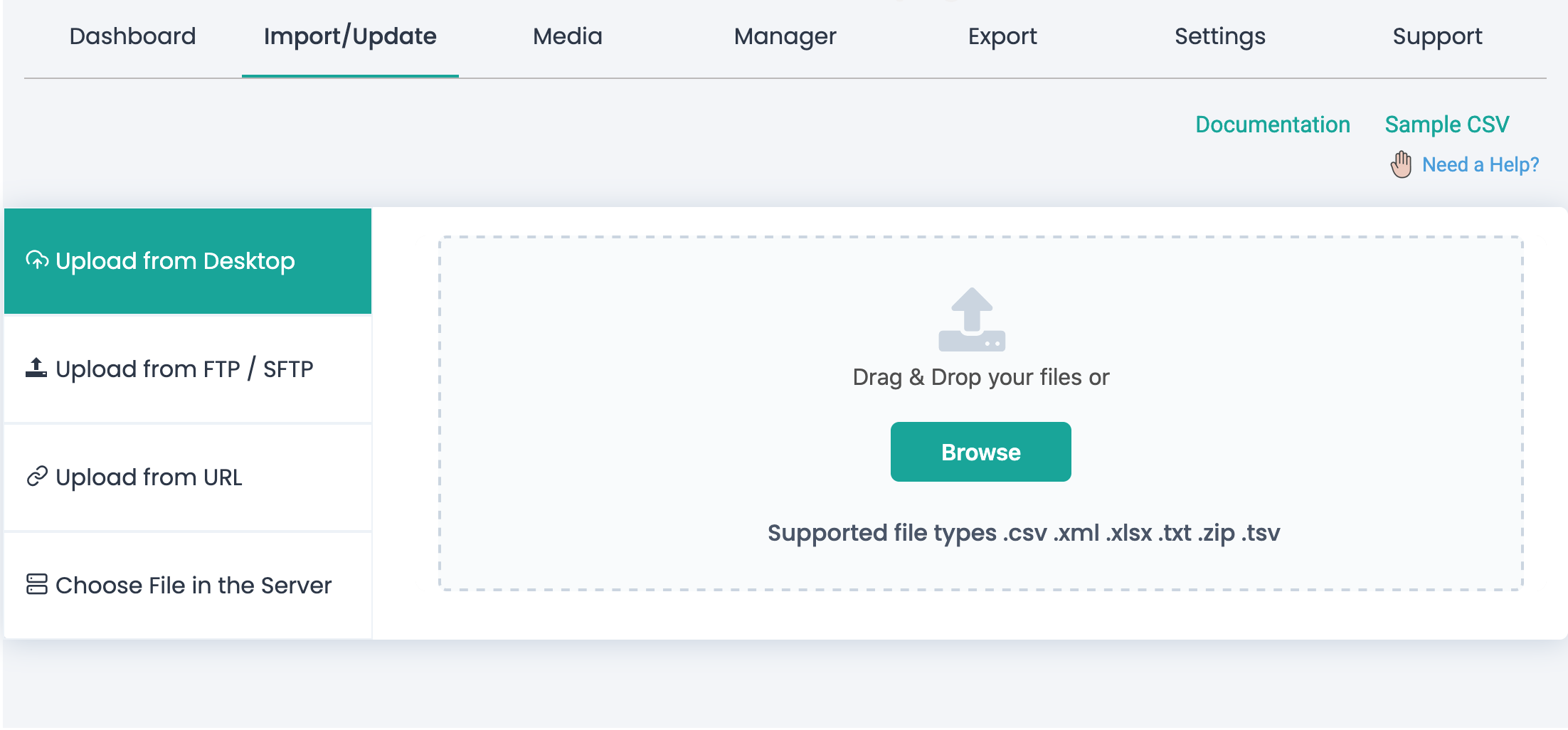Click the server stack icon
Image resolution: width=1568 pixels, height=730 pixels.
[x=37, y=584]
